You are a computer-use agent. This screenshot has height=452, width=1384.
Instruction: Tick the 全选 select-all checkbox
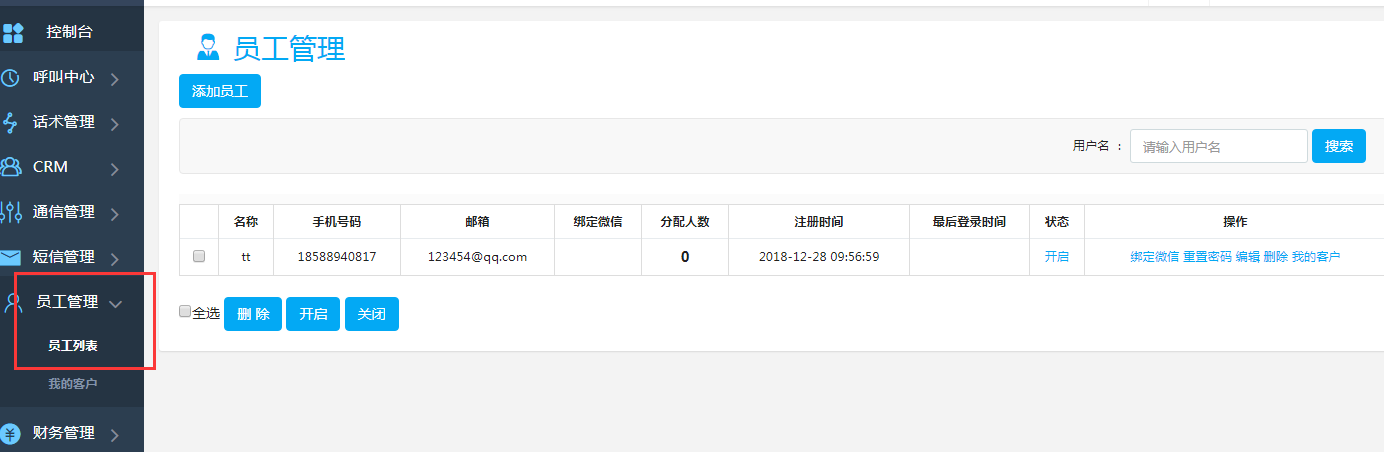(184, 312)
